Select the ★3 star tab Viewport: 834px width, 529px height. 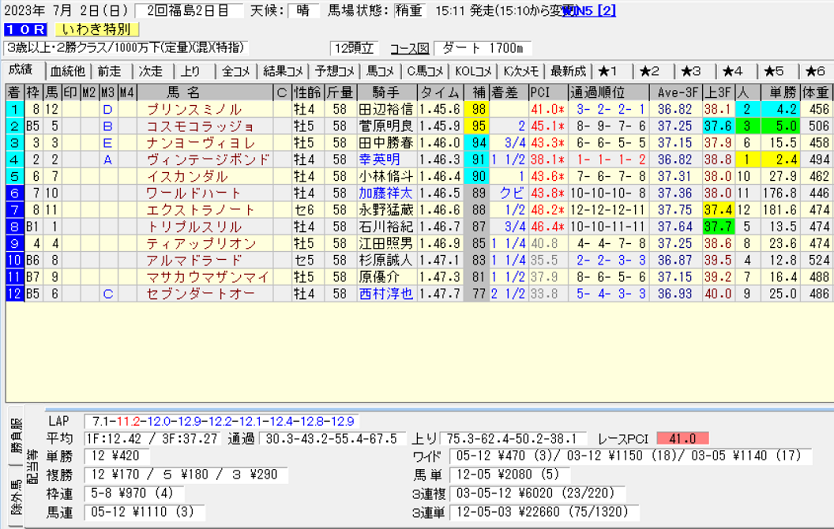click(x=691, y=71)
